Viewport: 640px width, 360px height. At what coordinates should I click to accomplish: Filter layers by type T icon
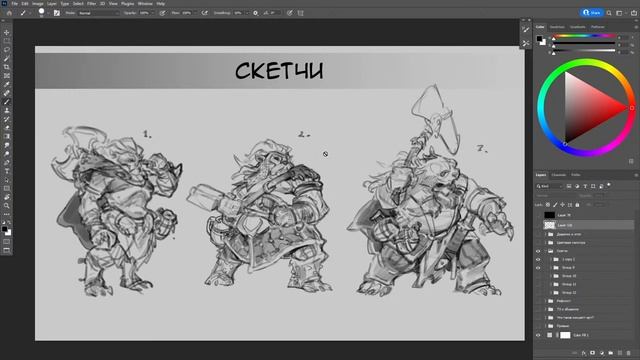coord(585,186)
